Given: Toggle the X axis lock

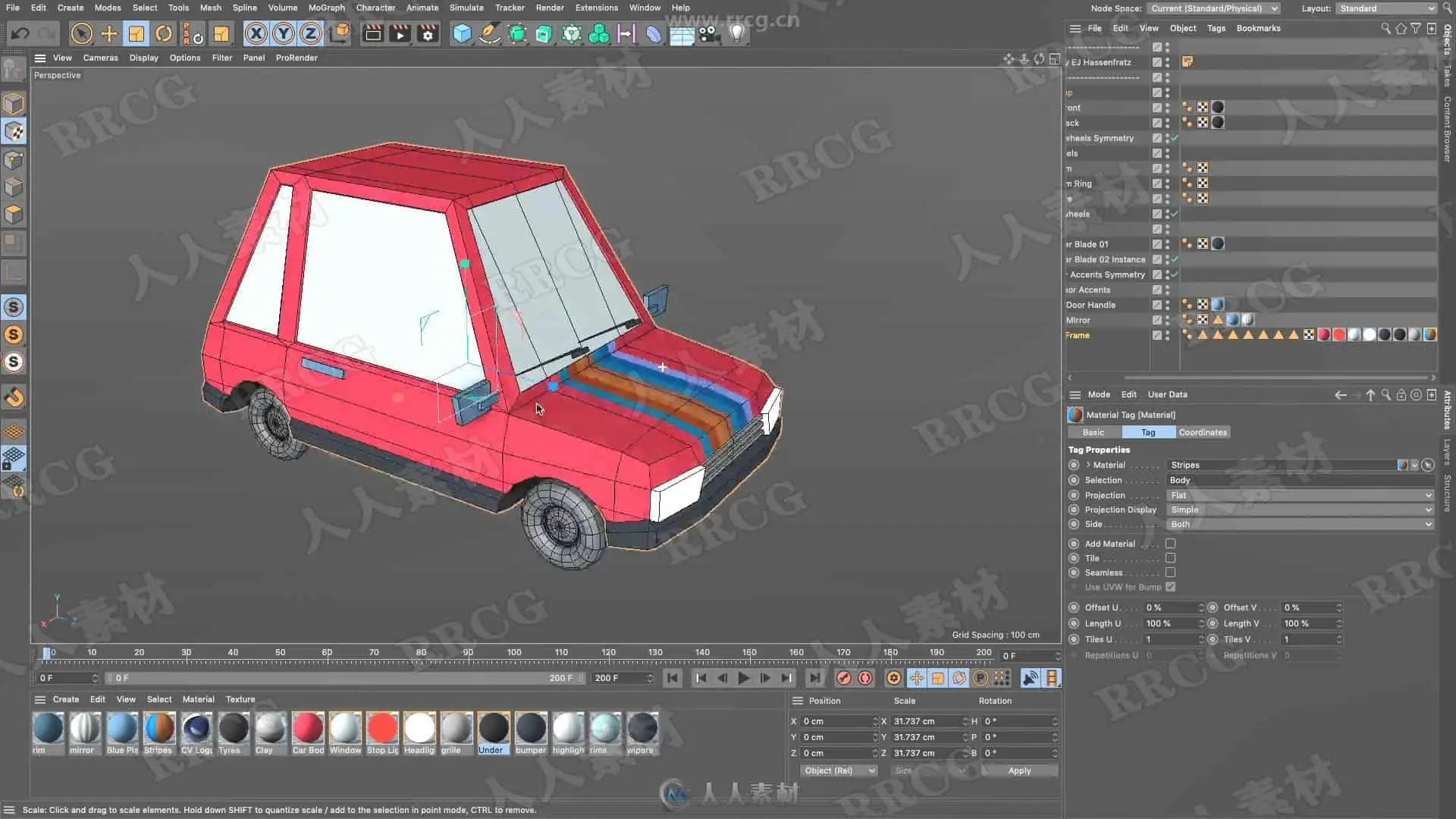Looking at the screenshot, I should 256,33.
